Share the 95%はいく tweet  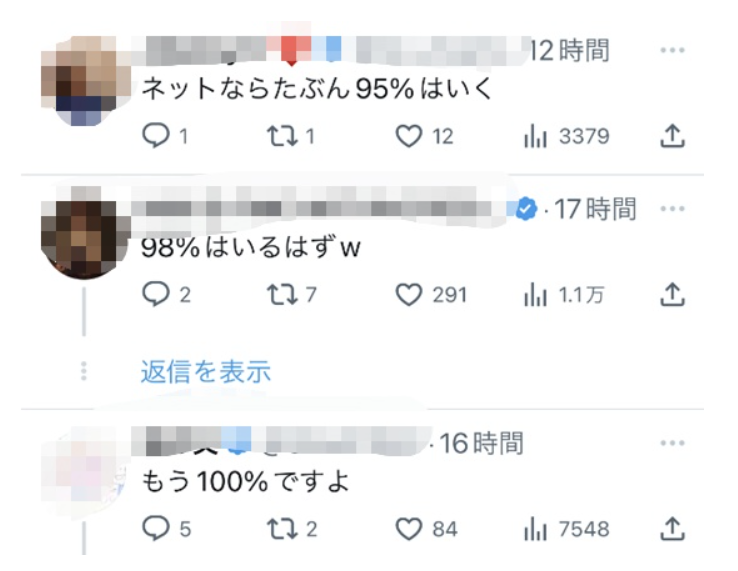pos(672,136)
